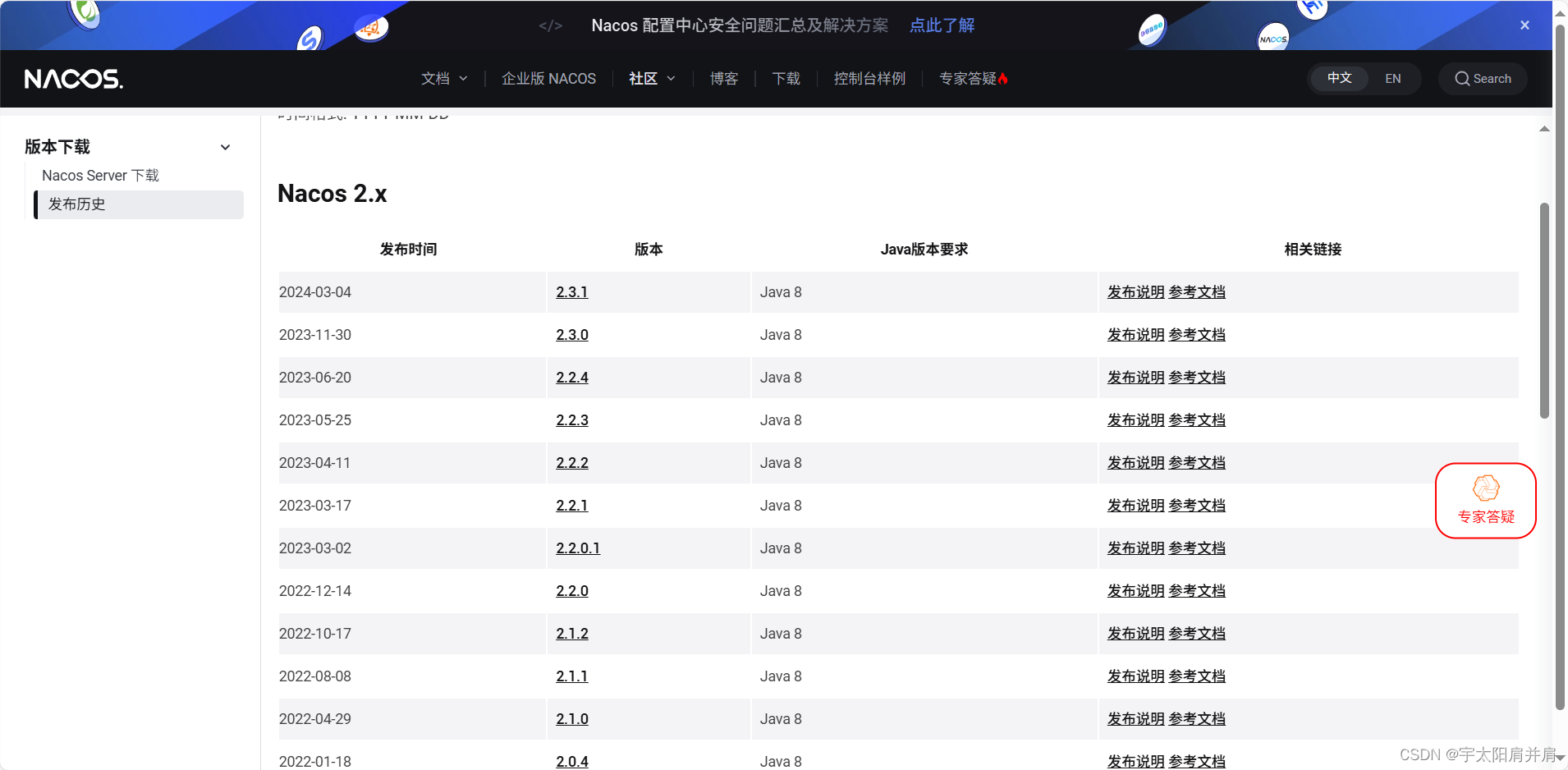Click the floating 专家答疑 widget
The image size is (1568, 770).
tap(1485, 501)
